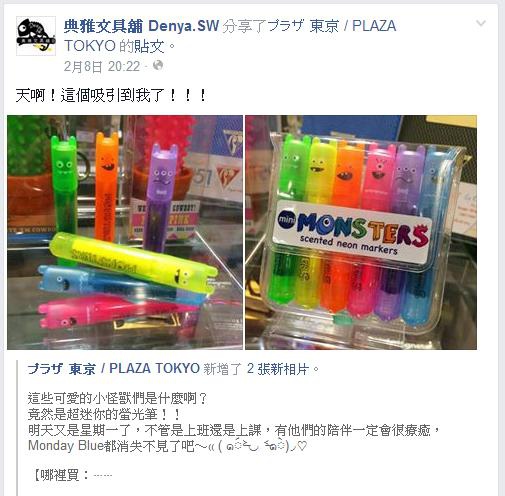
Task: Click the caption 天啊！這個吸引到我了
Action: [111, 96]
